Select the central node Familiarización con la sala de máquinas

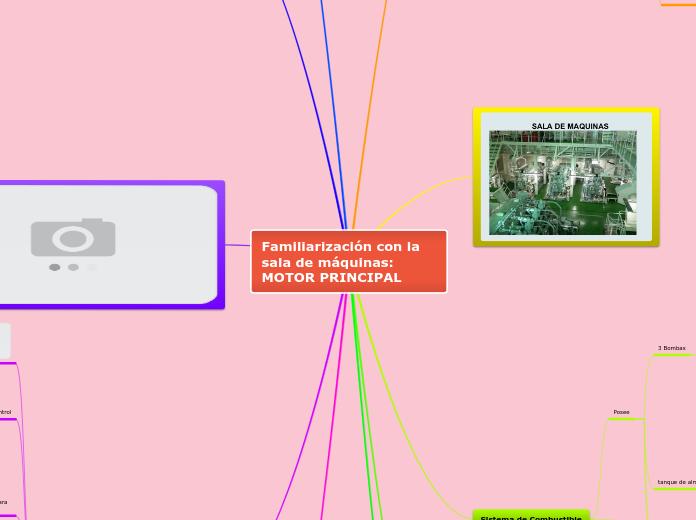click(349, 262)
